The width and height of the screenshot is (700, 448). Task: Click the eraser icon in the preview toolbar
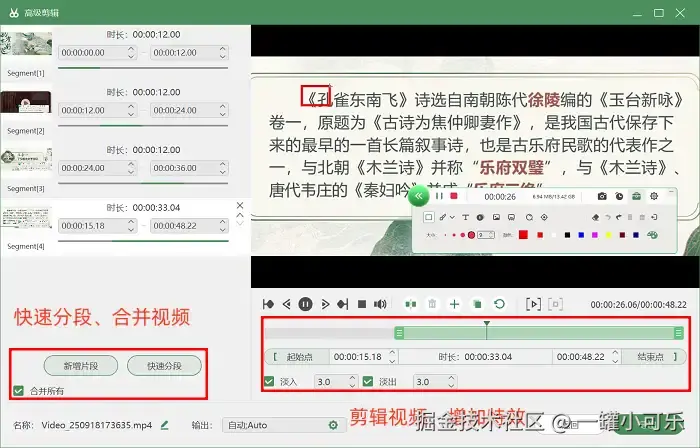595,217
